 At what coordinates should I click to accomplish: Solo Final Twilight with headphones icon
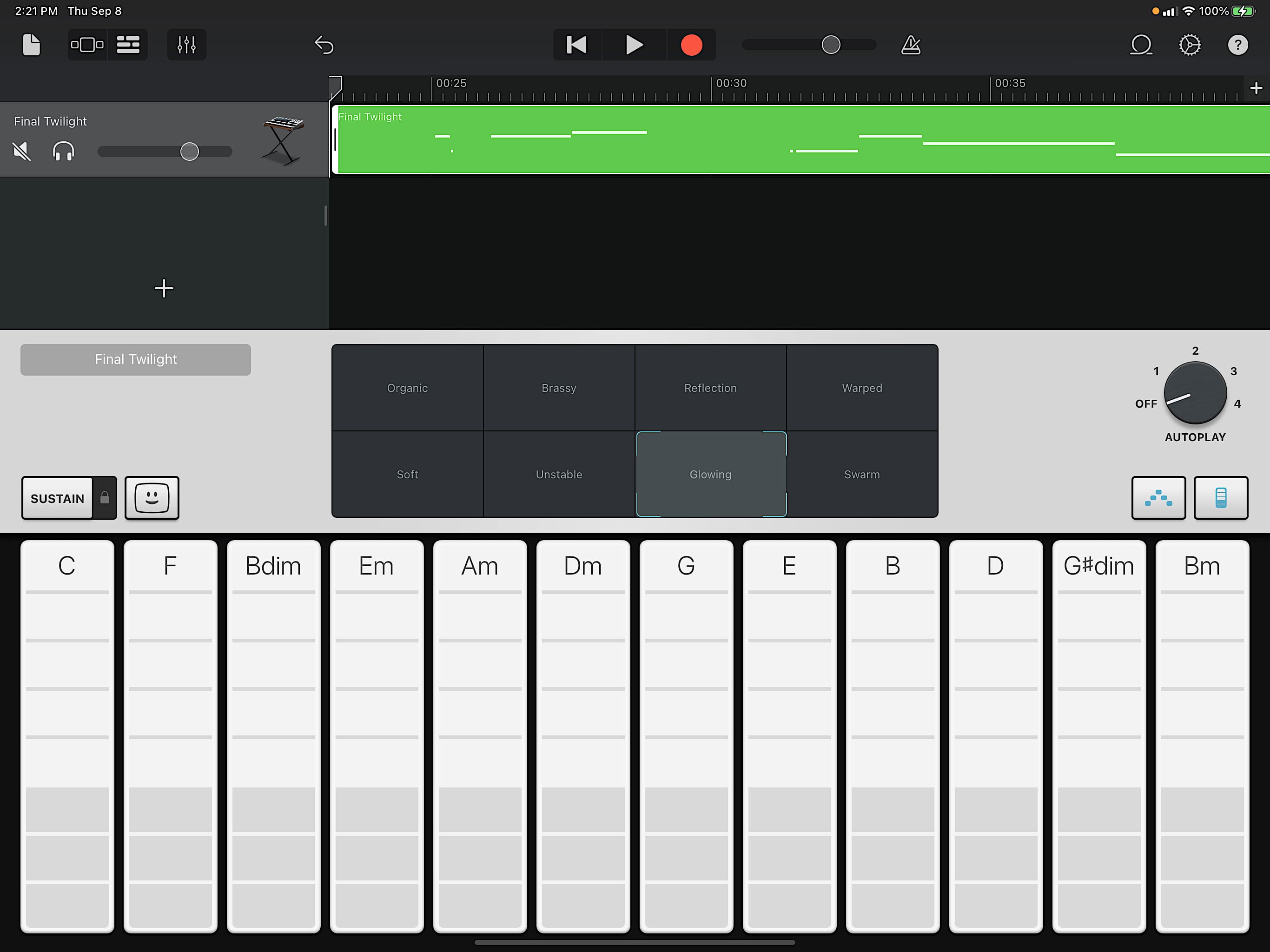point(63,152)
